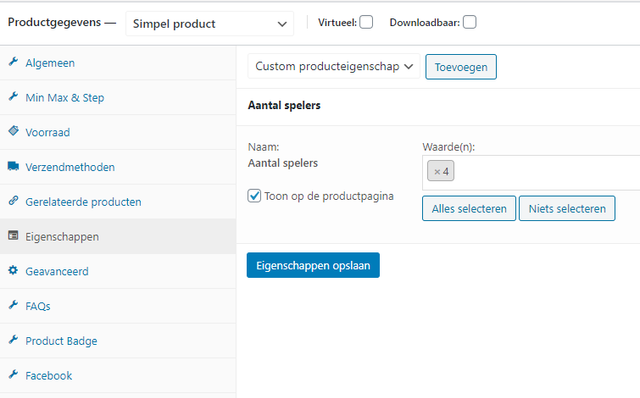Open the Geavanceerd tab

point(118,271)
